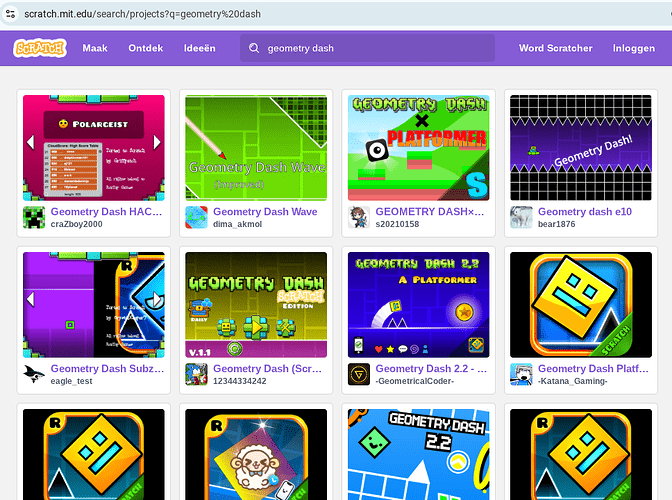Click sheep character project thumbnail
The image size is (672, 500).
256,454
